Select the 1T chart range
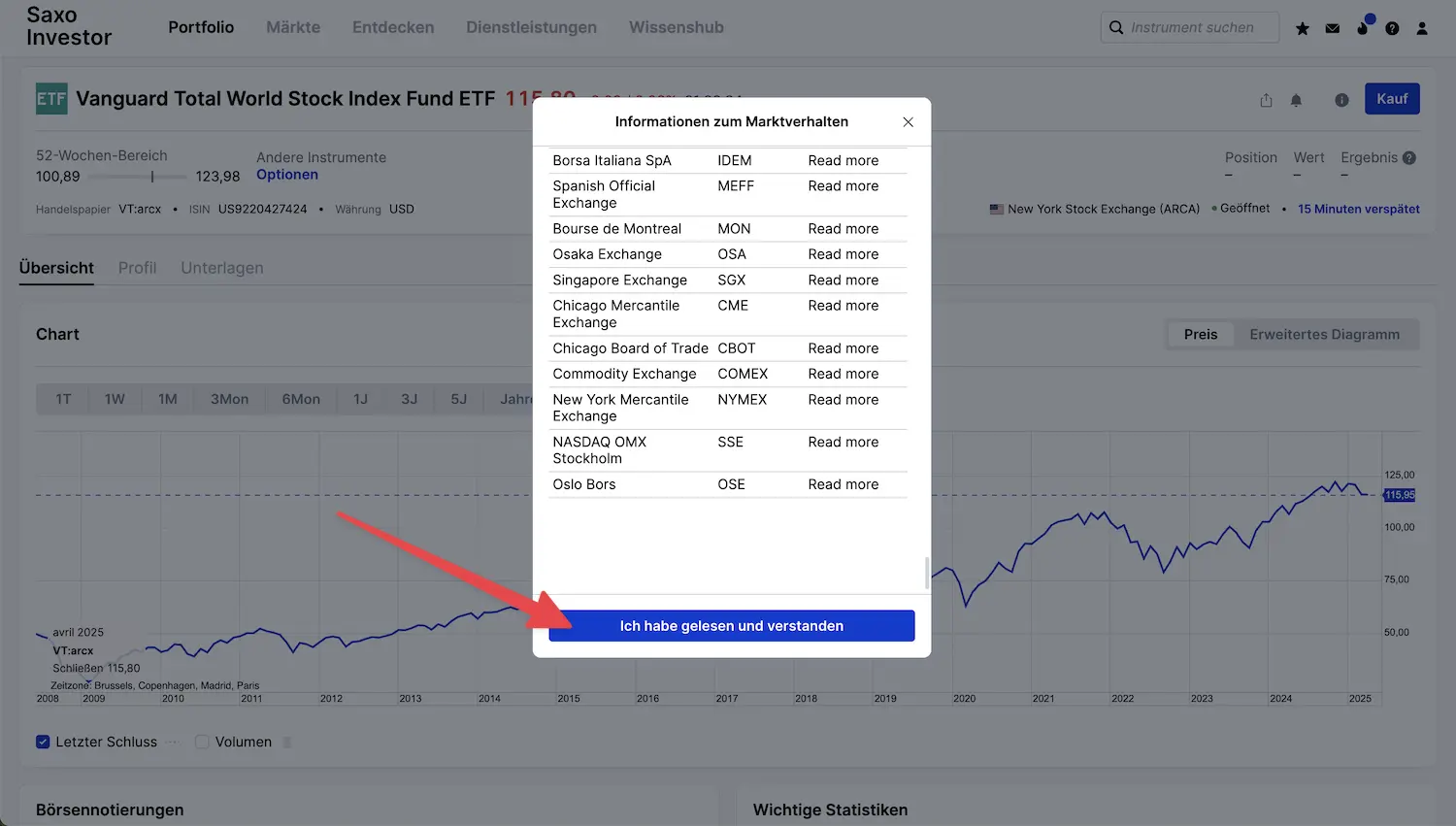Screen dimensions: 1456x826 click(63, 399)
